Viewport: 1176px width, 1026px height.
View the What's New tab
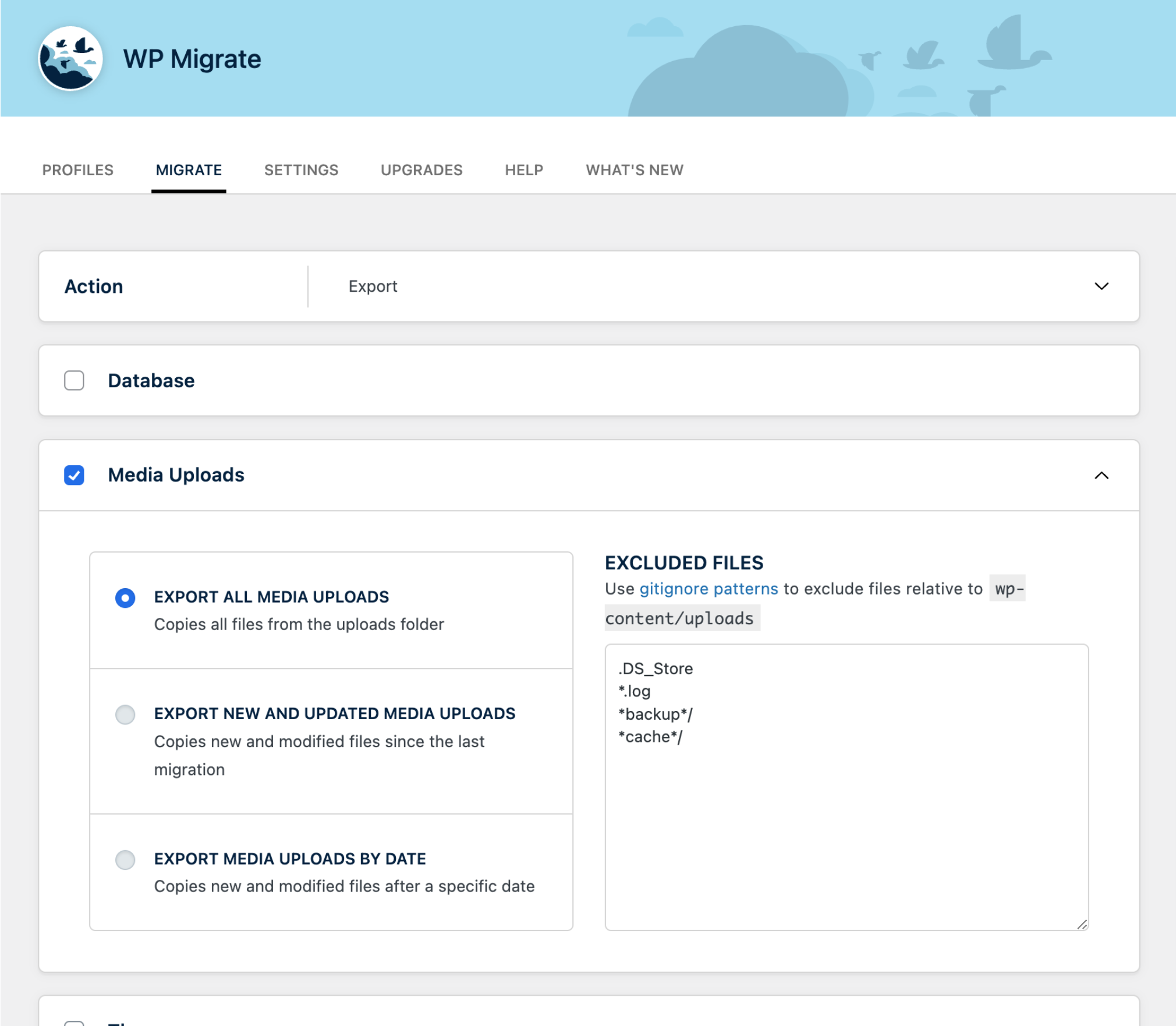point(634,170)
